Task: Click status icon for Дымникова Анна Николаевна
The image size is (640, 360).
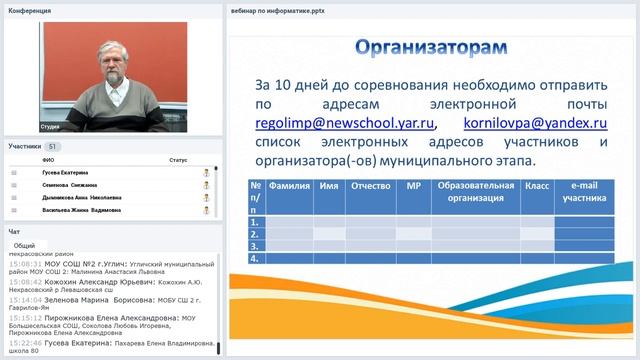Action: (x=206, y=198)
